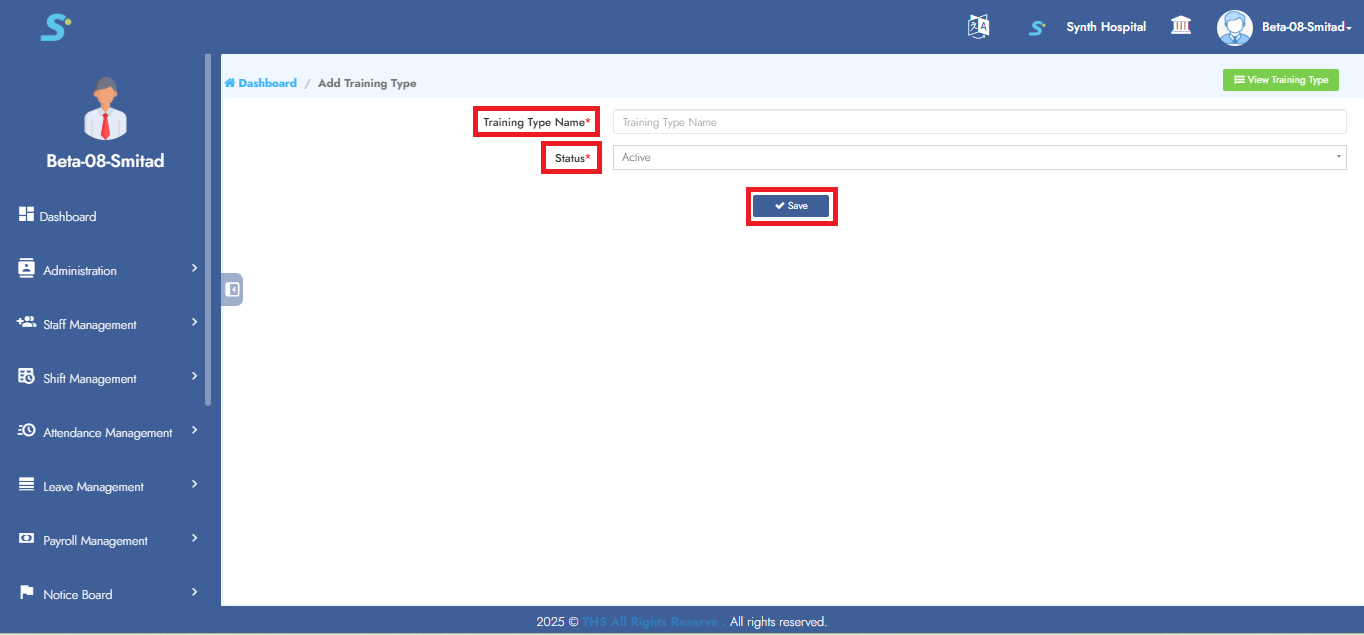Click the language translate icon in header
This screenshot has width=1364, height=635.
pos(978,27)
